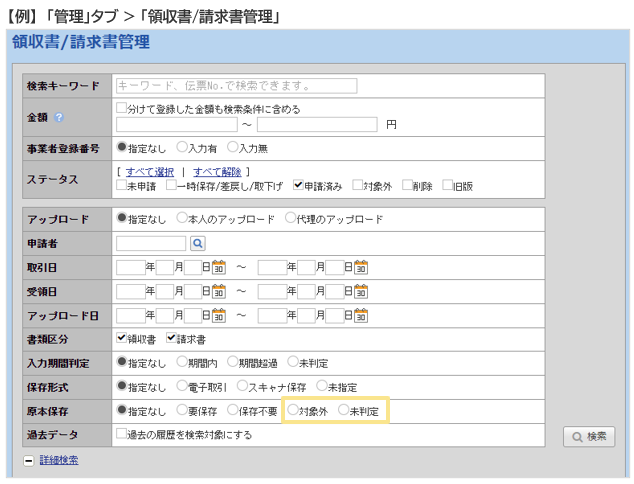
Task: Open calendar for 取引日 start date
Action: click(219, 267)
